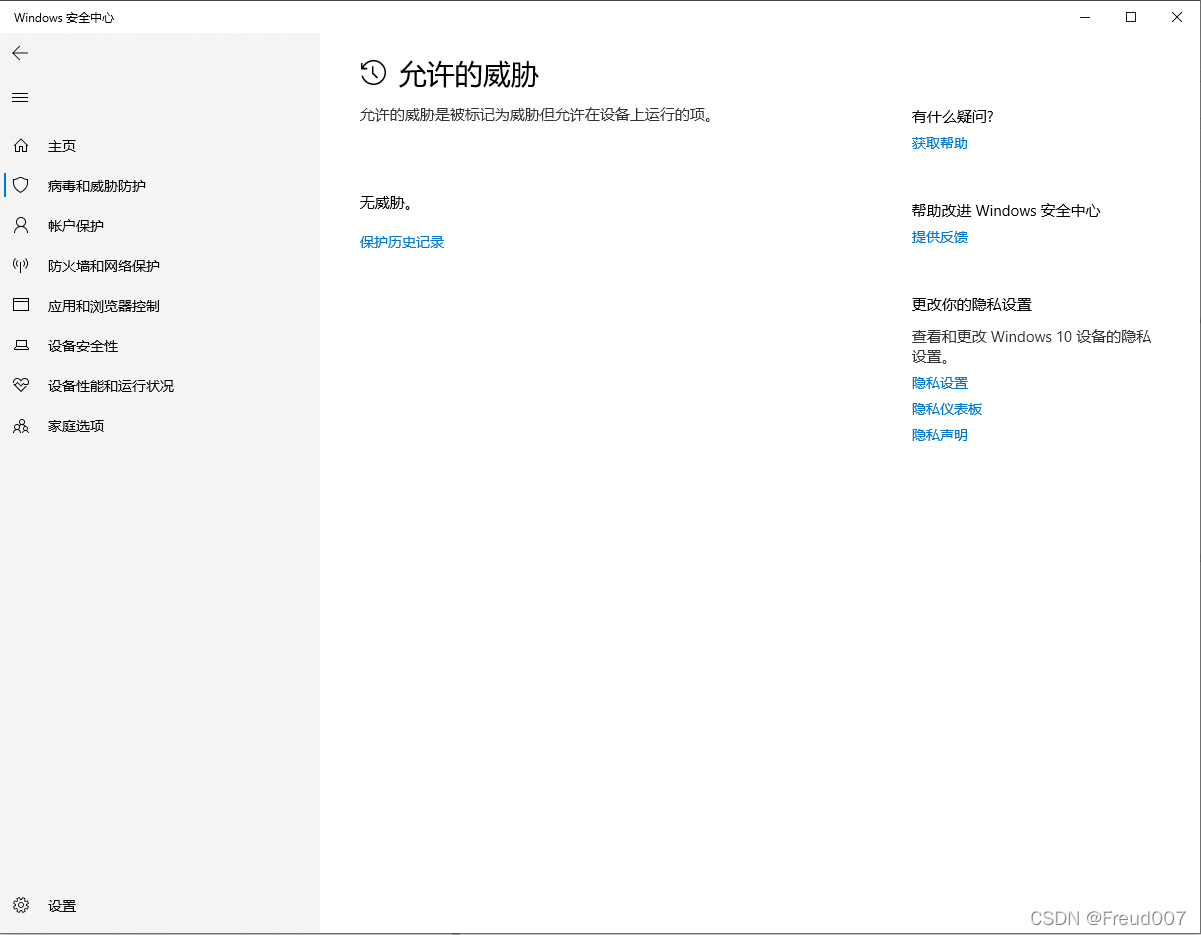1201x935 pixels.
Task: Go back with the left arrow icon
Action: point(20,53)
